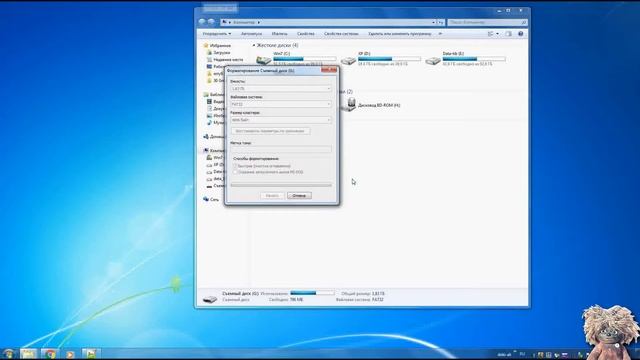640x360 pixels.
Task: Click Удалить или изменить программу
Action: click(x=400, y=34)
